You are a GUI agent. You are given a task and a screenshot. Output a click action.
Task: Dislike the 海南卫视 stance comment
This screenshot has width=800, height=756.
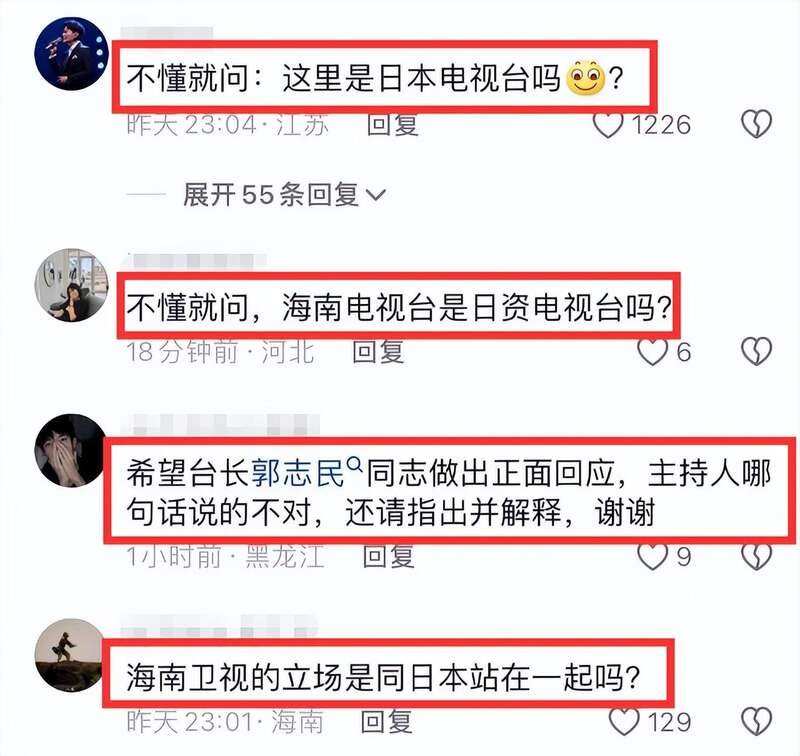coord(756,721)
